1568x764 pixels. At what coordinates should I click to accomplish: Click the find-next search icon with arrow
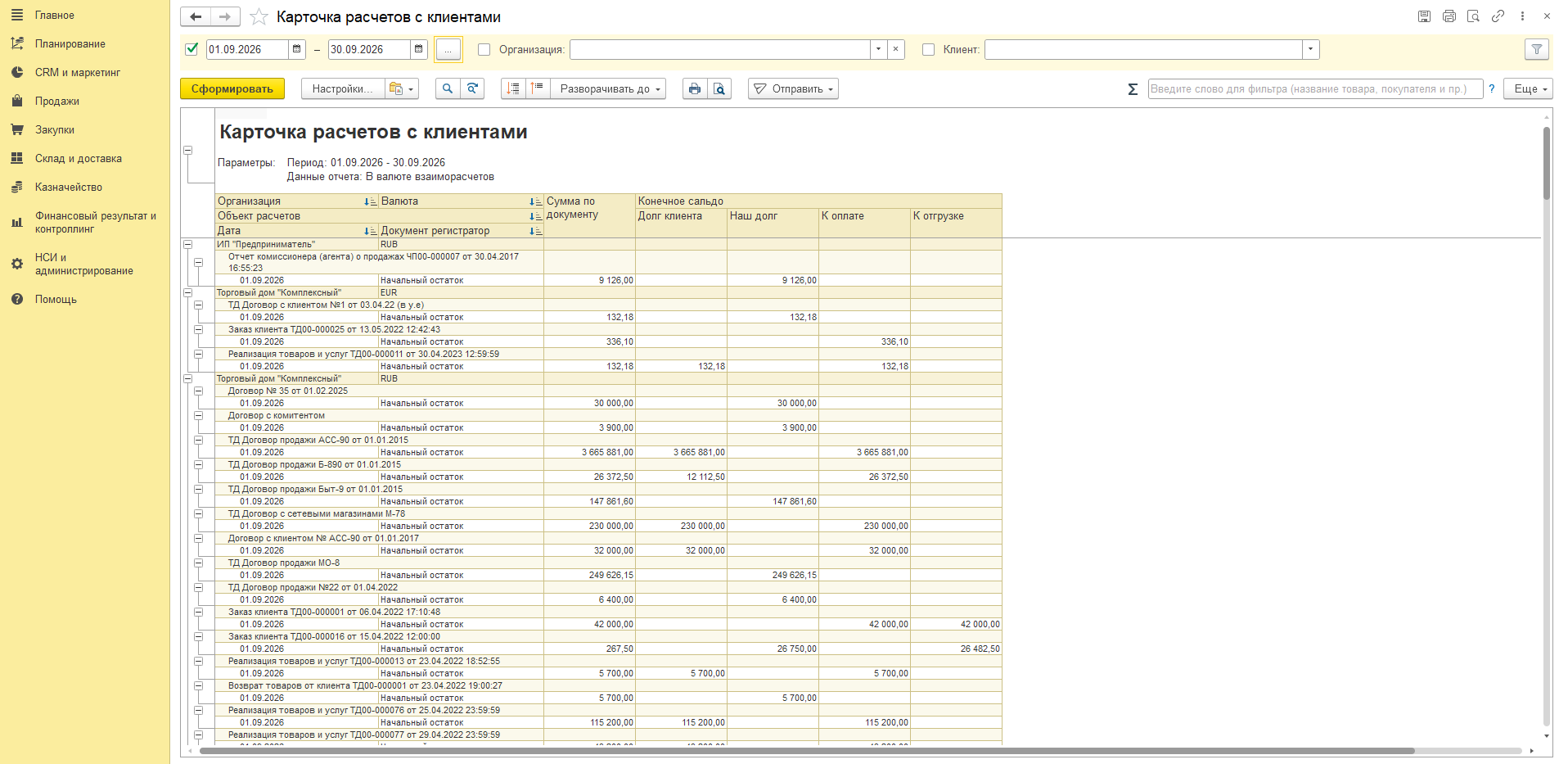pos(472,88)
